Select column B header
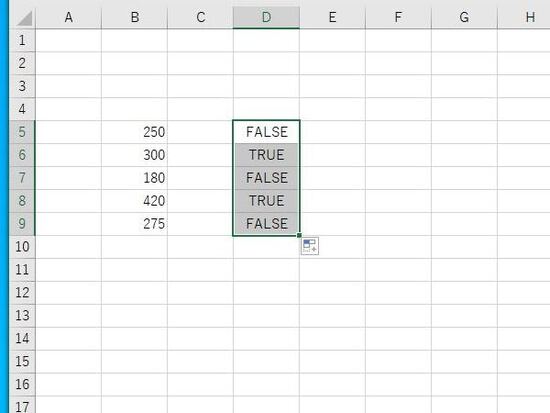The width and height of the screenshot is (550, 413). [135, 17]
